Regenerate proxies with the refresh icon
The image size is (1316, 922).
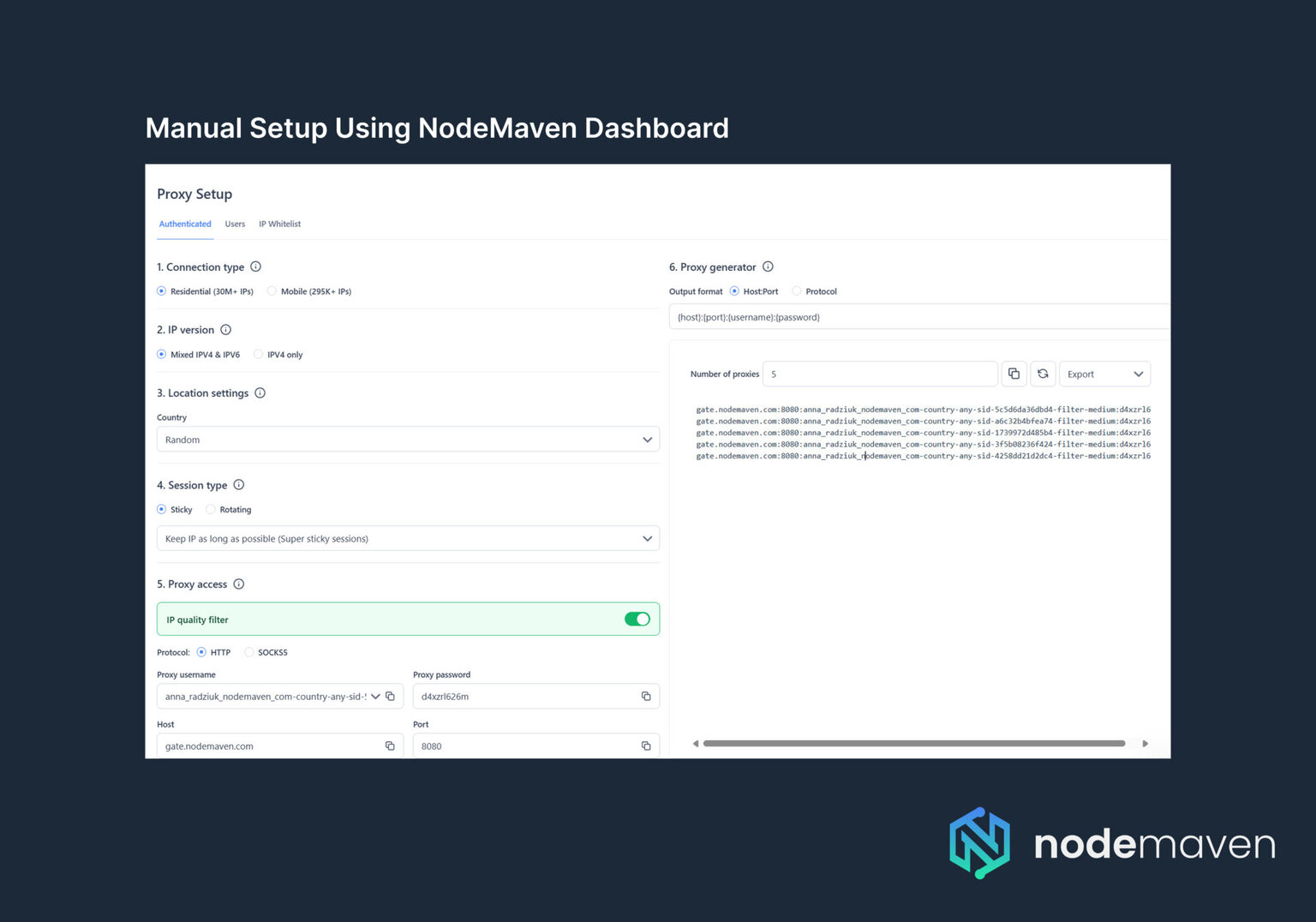pyautogui.click(x=1043, y=374)
